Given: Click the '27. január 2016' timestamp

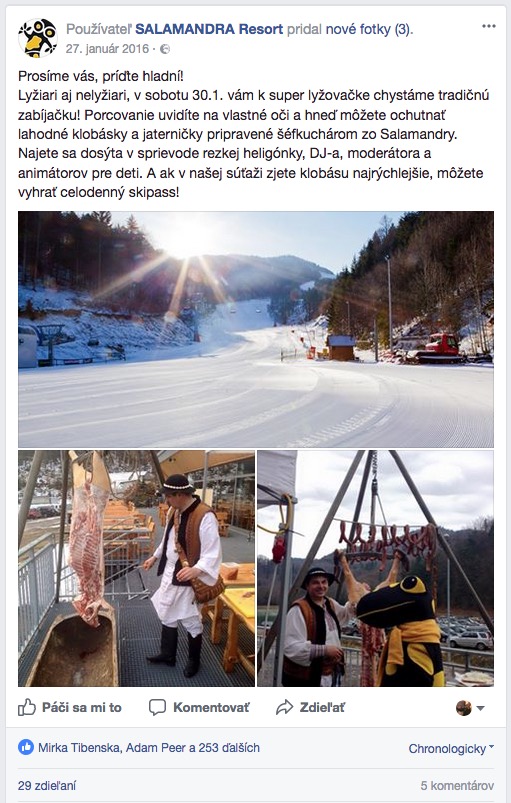Looking at the screenshot, I should pos(107,49).
